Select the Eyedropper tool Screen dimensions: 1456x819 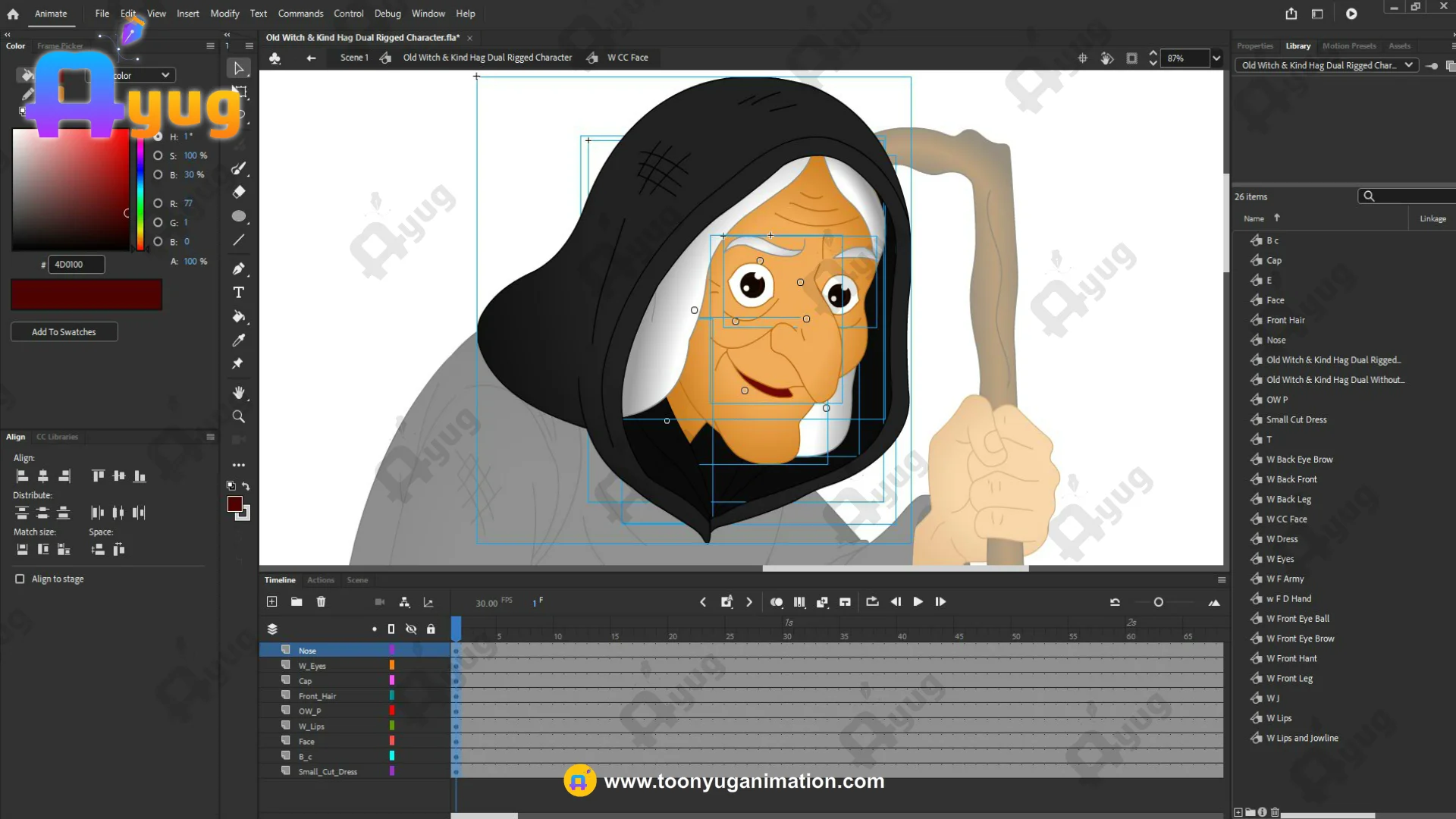pyautogui.click(x=239, y=340)
